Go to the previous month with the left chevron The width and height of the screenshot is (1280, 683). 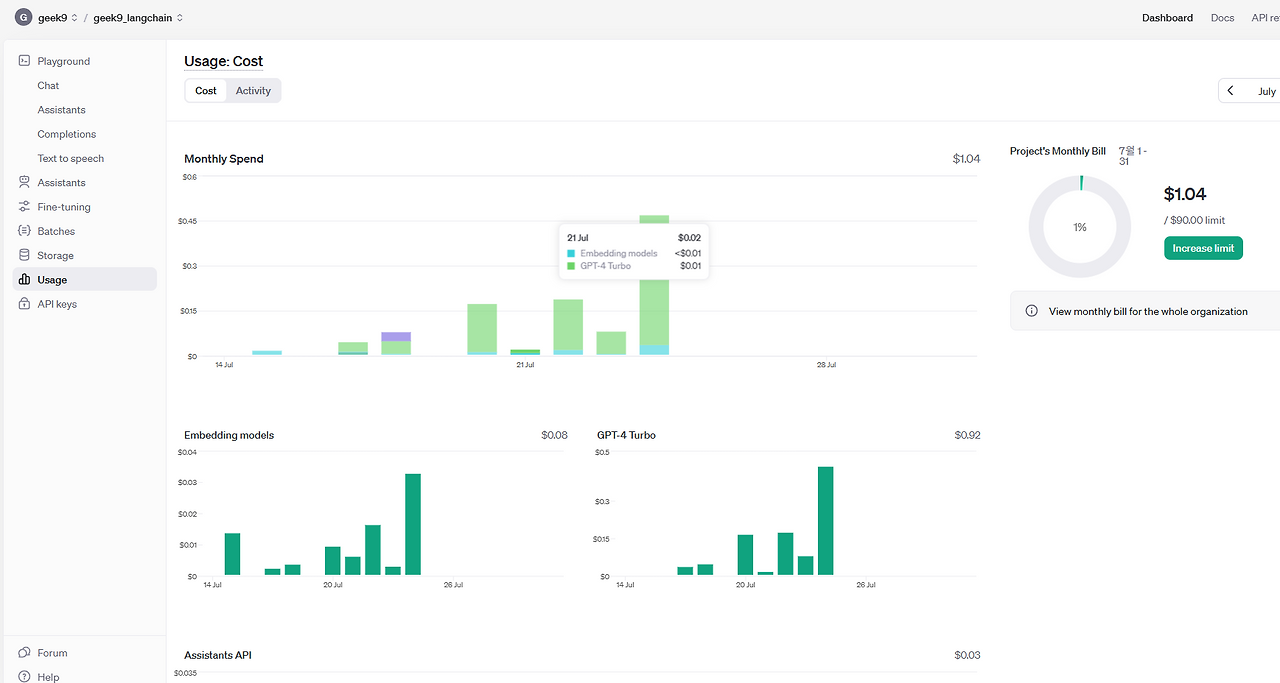click(x=1231, y=91)
